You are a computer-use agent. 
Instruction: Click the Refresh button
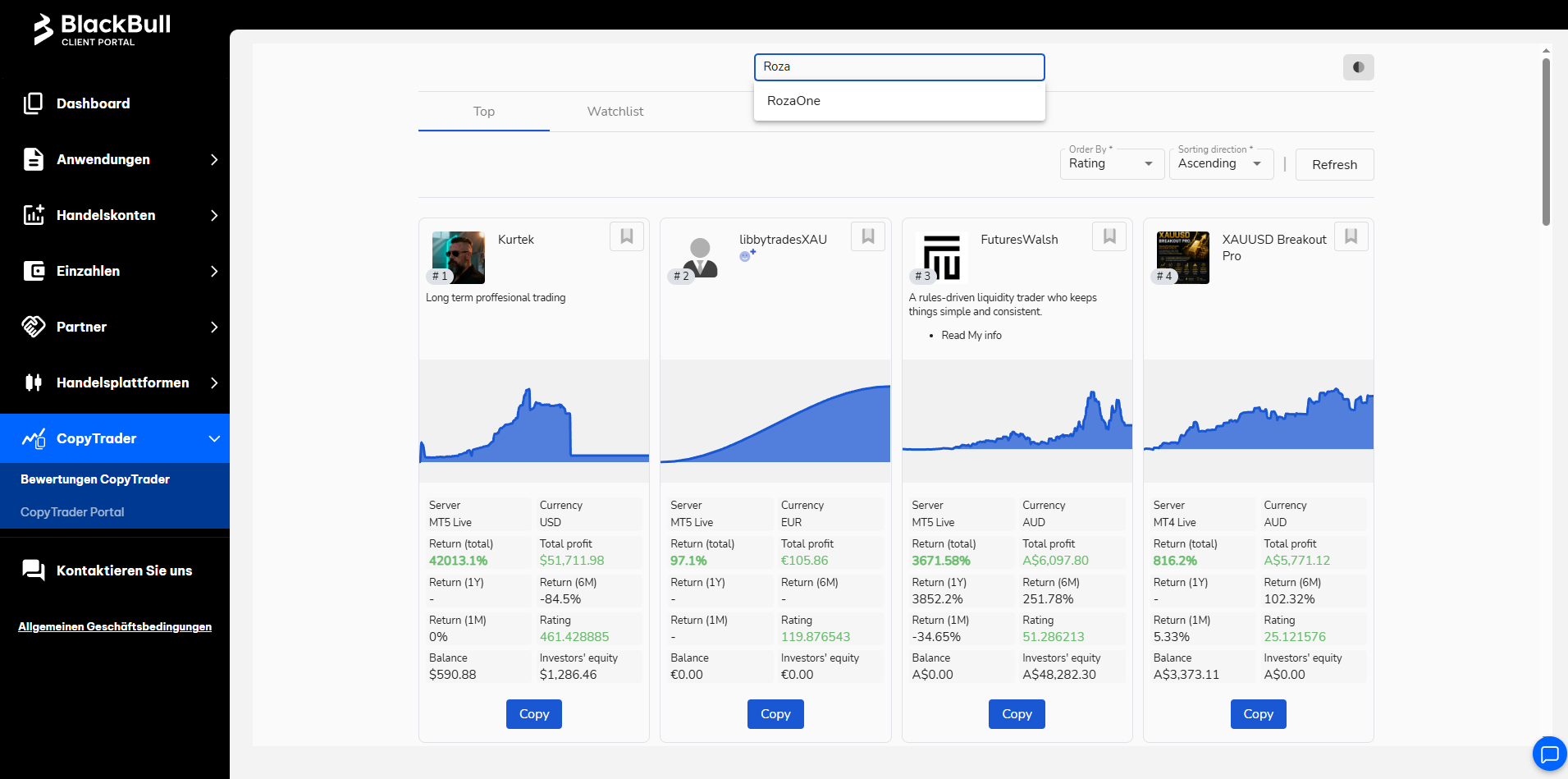point(1334,164)
